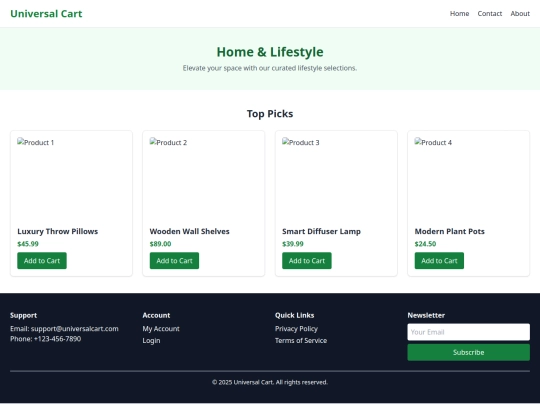Open the About nav link
The image size is (540, 405).
520,14
